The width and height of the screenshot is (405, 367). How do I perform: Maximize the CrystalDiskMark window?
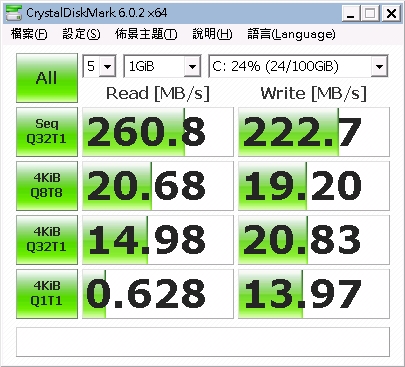click(370, 14)
